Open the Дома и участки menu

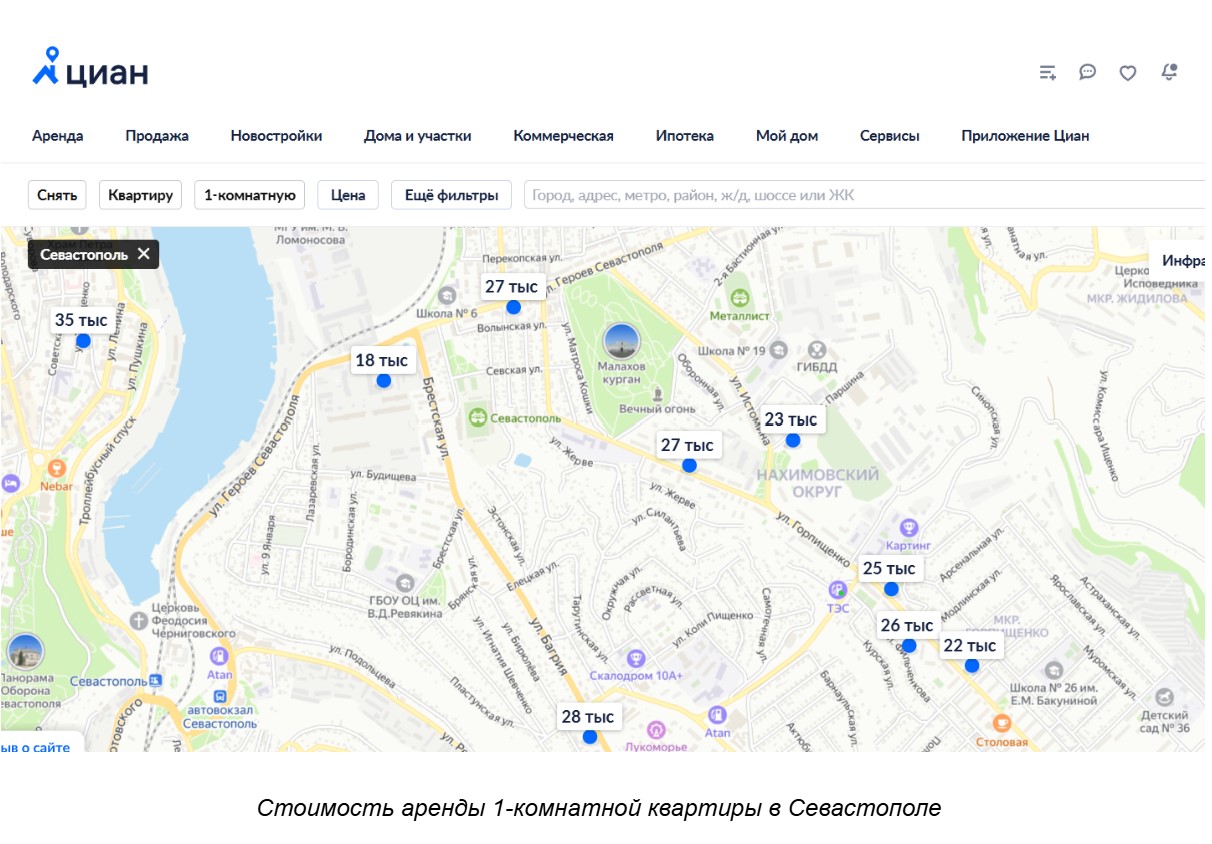pyautogui.click(x=418, y=136)
